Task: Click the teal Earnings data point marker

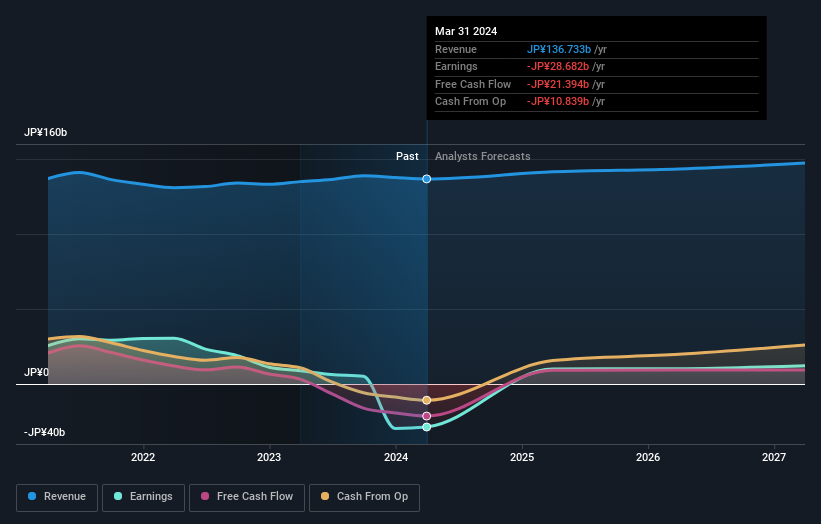Action: pyautogui.click(x=427, y=427)
